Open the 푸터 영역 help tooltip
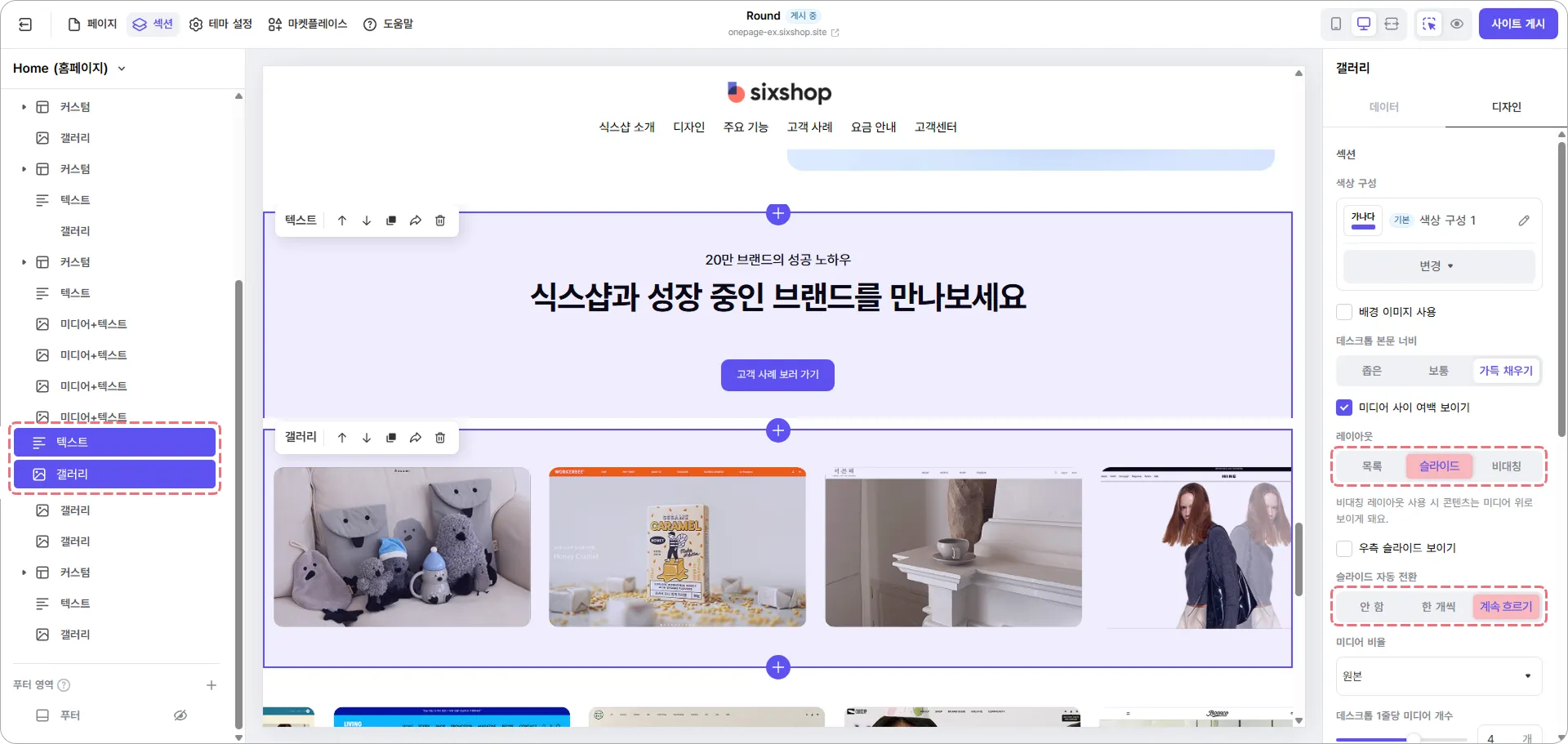This screenshot has height=744, width=1568. pyautogui.click(x=64, y=685)
